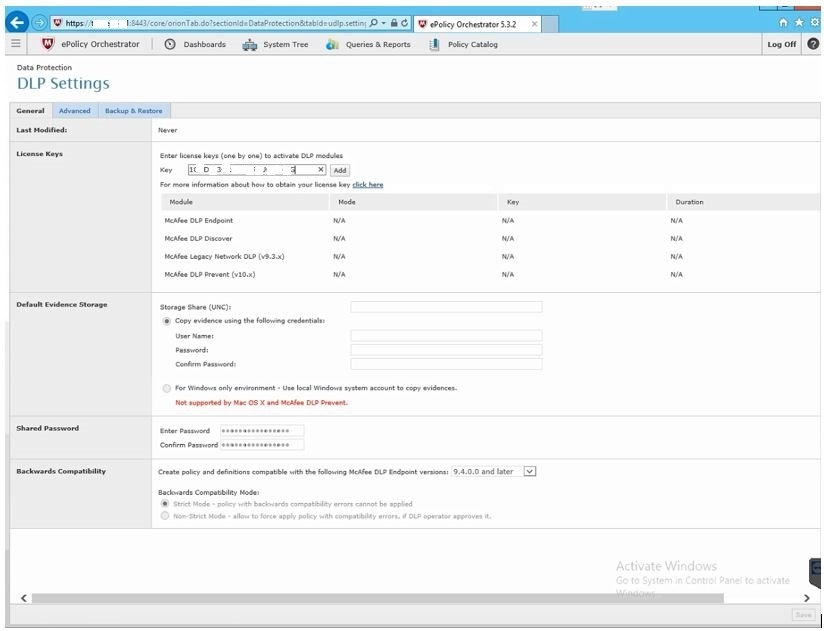
Task: Open the System Tree view
Action: click(x=275, y=44)
